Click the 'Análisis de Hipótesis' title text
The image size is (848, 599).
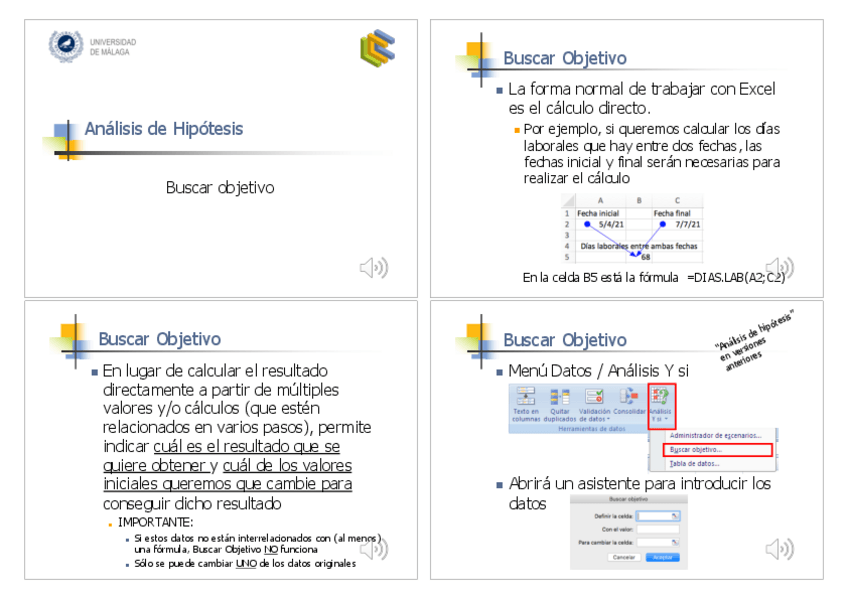[x=164, y=129]
